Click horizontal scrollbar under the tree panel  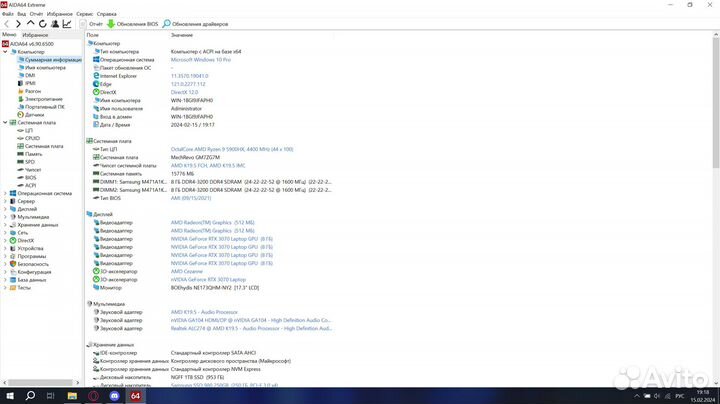(41, 382)
